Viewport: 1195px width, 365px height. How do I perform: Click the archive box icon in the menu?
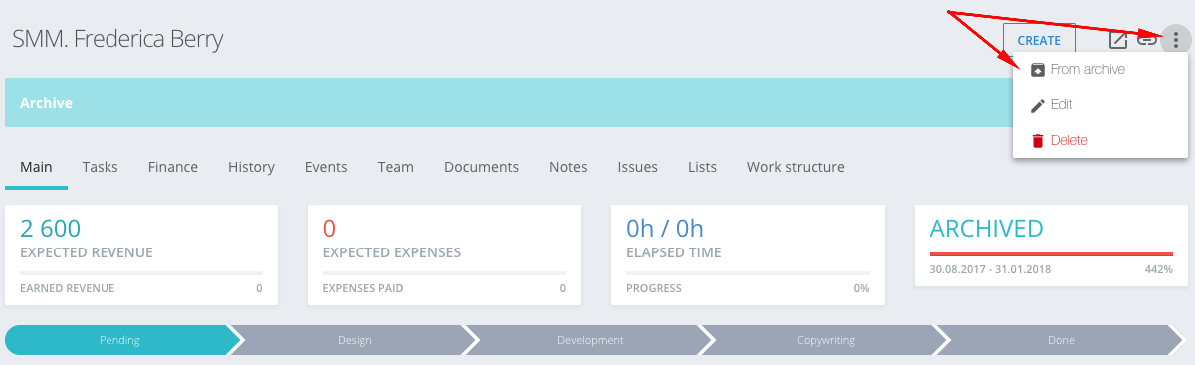(x=1037, y=70)
